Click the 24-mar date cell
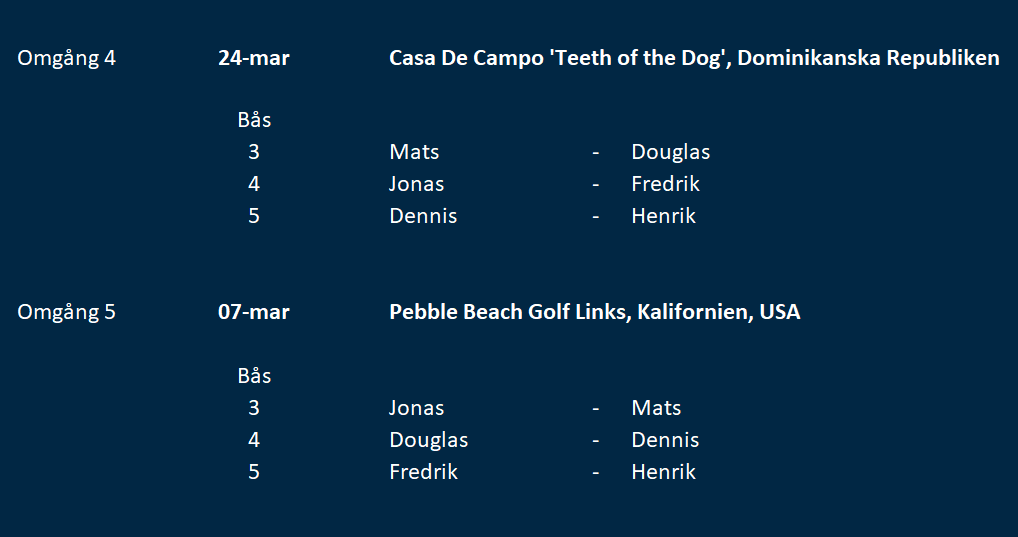The height and width of the screenshot is (537, 1018). (254, 58)
